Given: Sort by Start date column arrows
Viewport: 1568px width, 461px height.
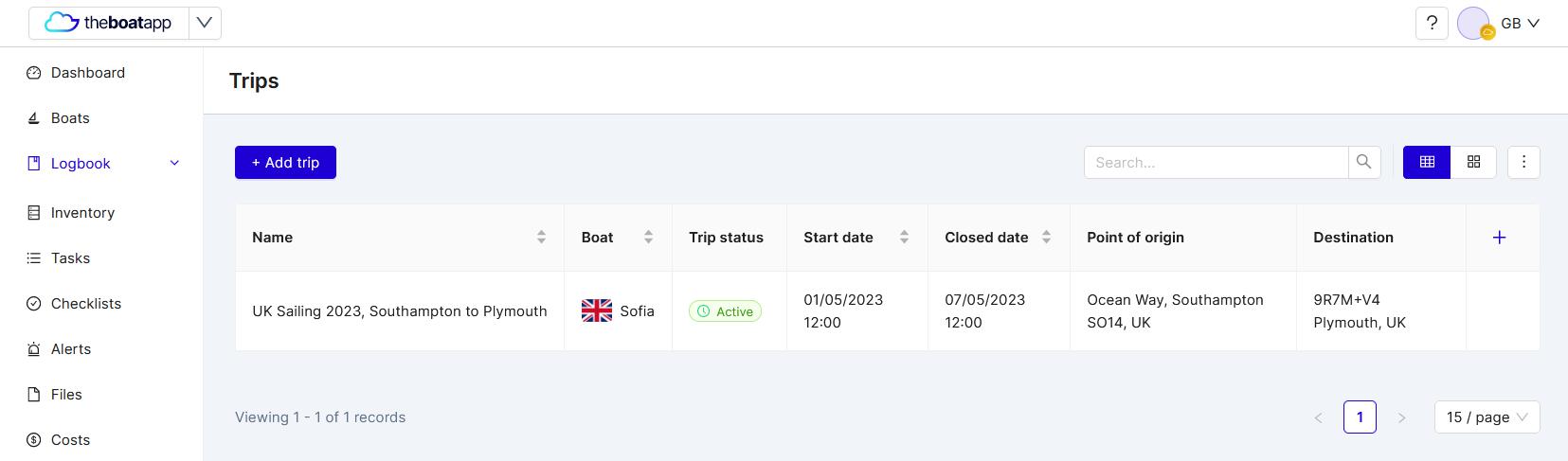Looking at the screenshot, I should coord(904,238).
